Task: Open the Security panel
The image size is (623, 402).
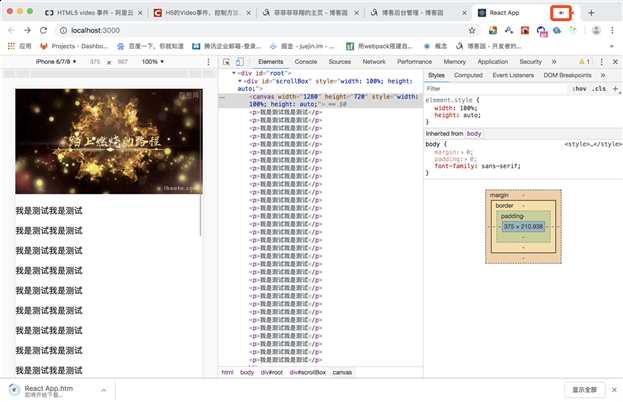Action: pyautogui.click(x=530, y=62)
